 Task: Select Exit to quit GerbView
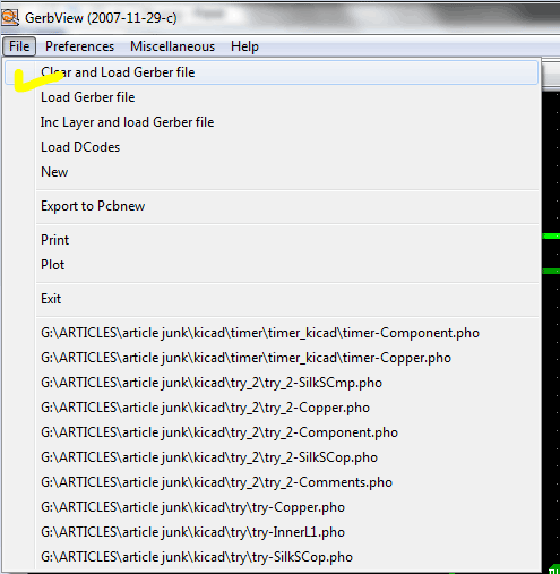click(272, 298)
